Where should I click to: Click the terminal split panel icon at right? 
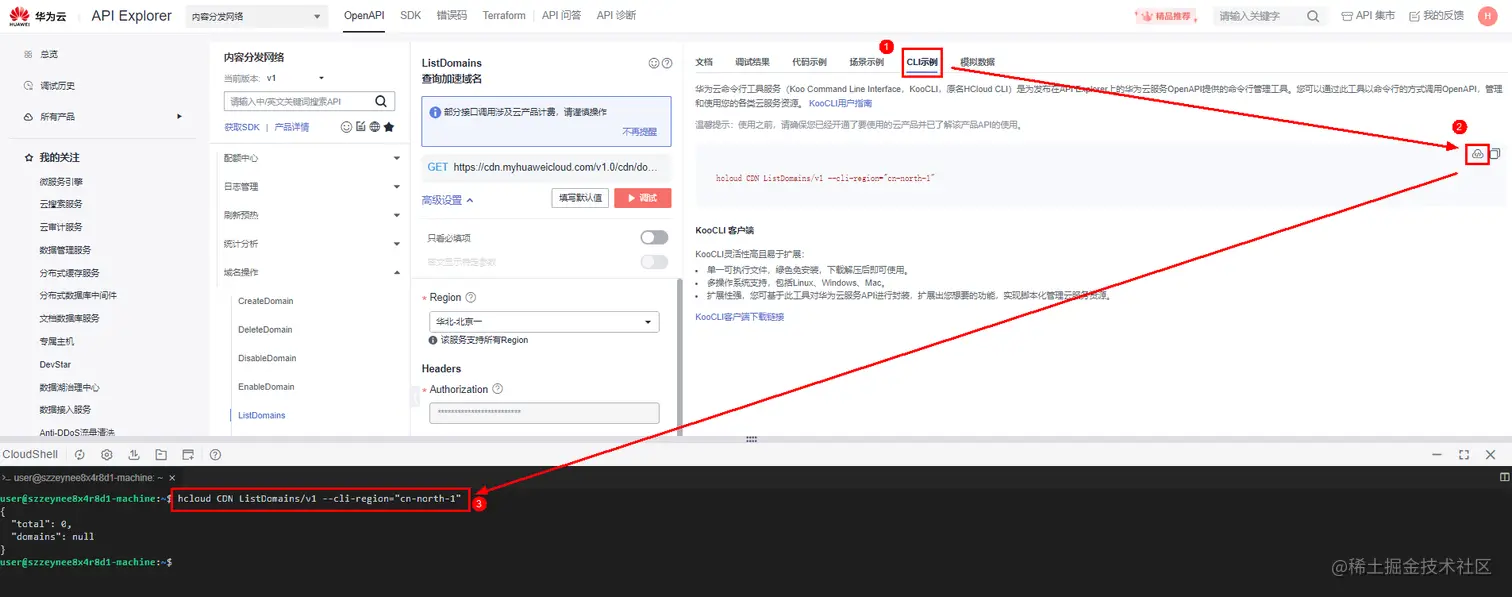pyautogui.click(x=1505, y=478)
